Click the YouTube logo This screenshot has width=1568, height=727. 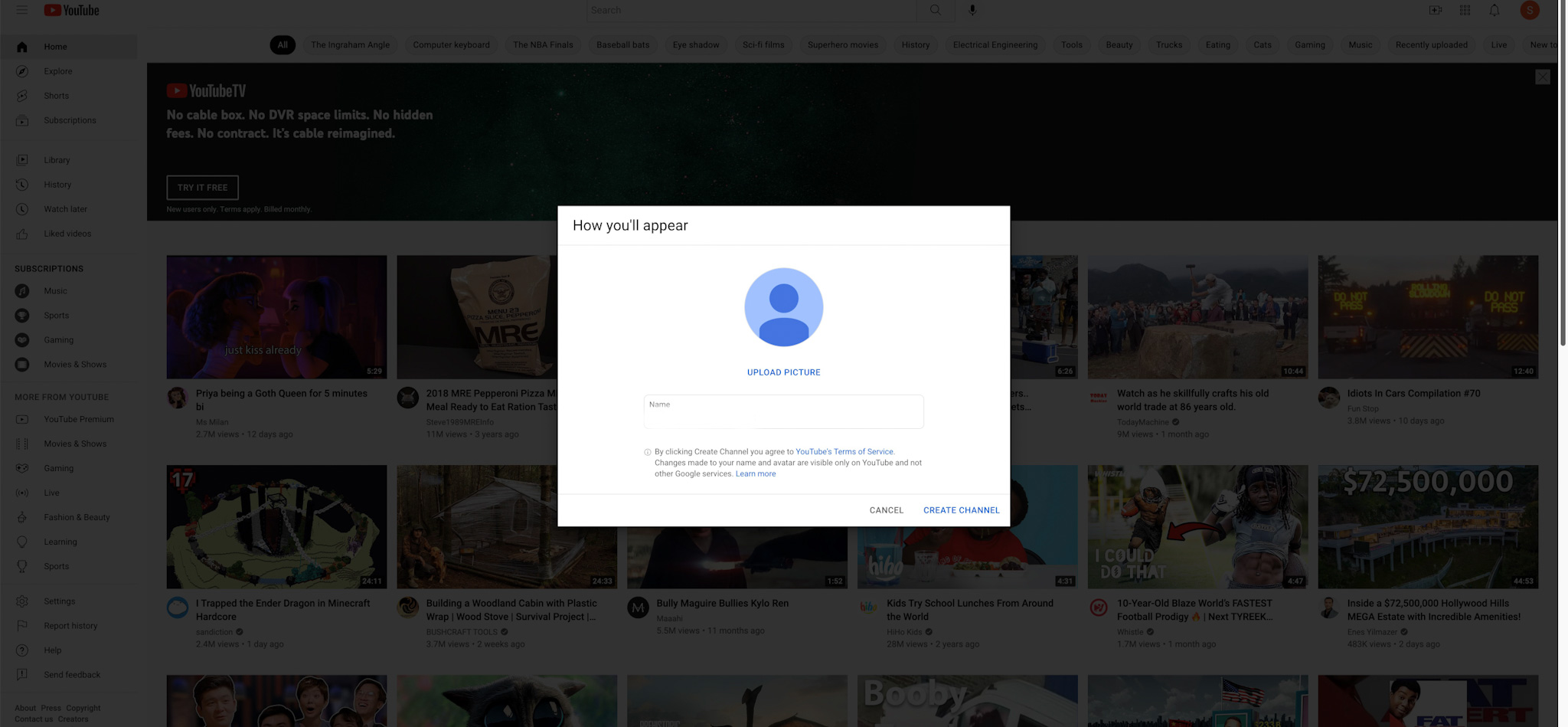[x=71, y=10]
